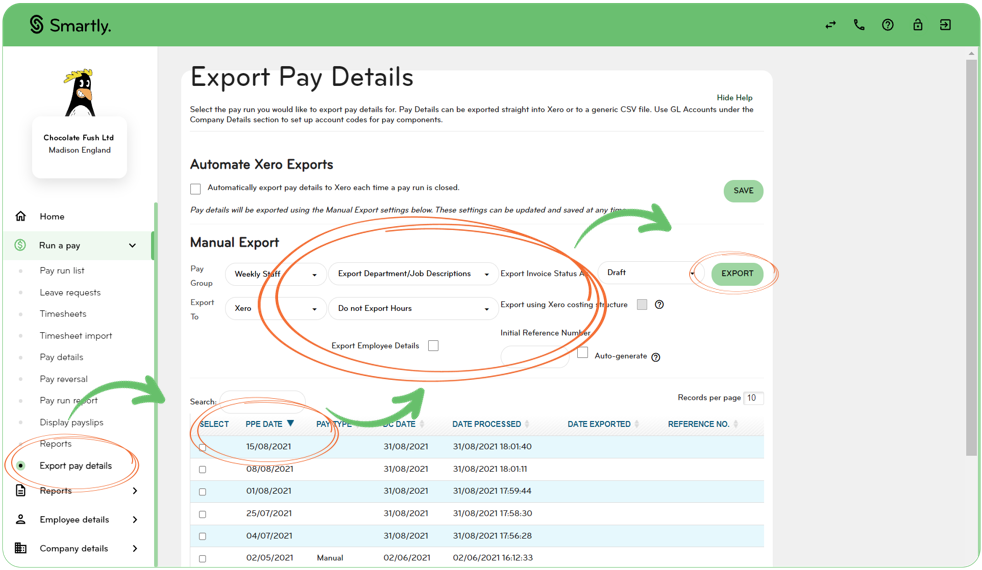Open Pay reversal
Screen dimensions: 982x570
pos(64,379)
